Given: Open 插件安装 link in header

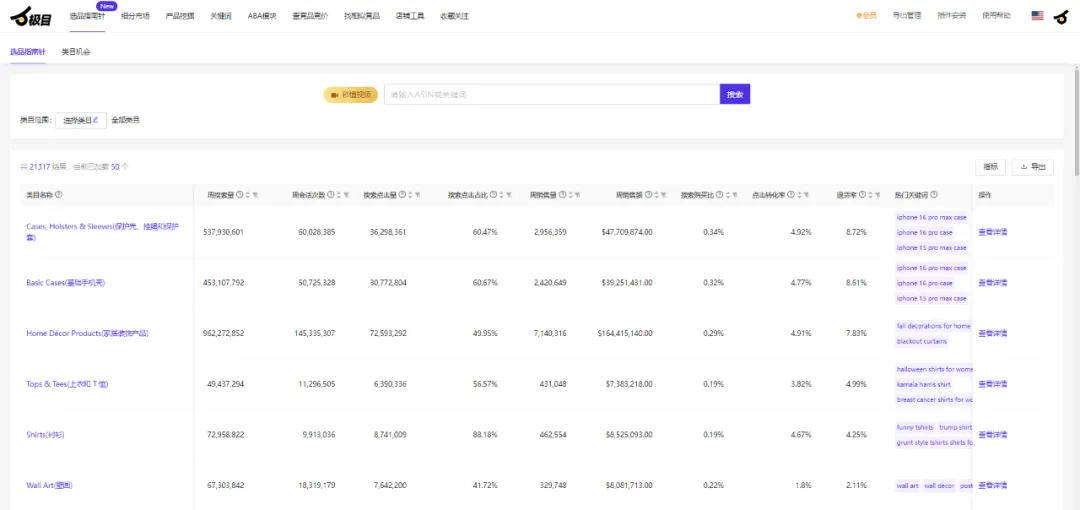Looking at the screenshot, I should [952, 16].
